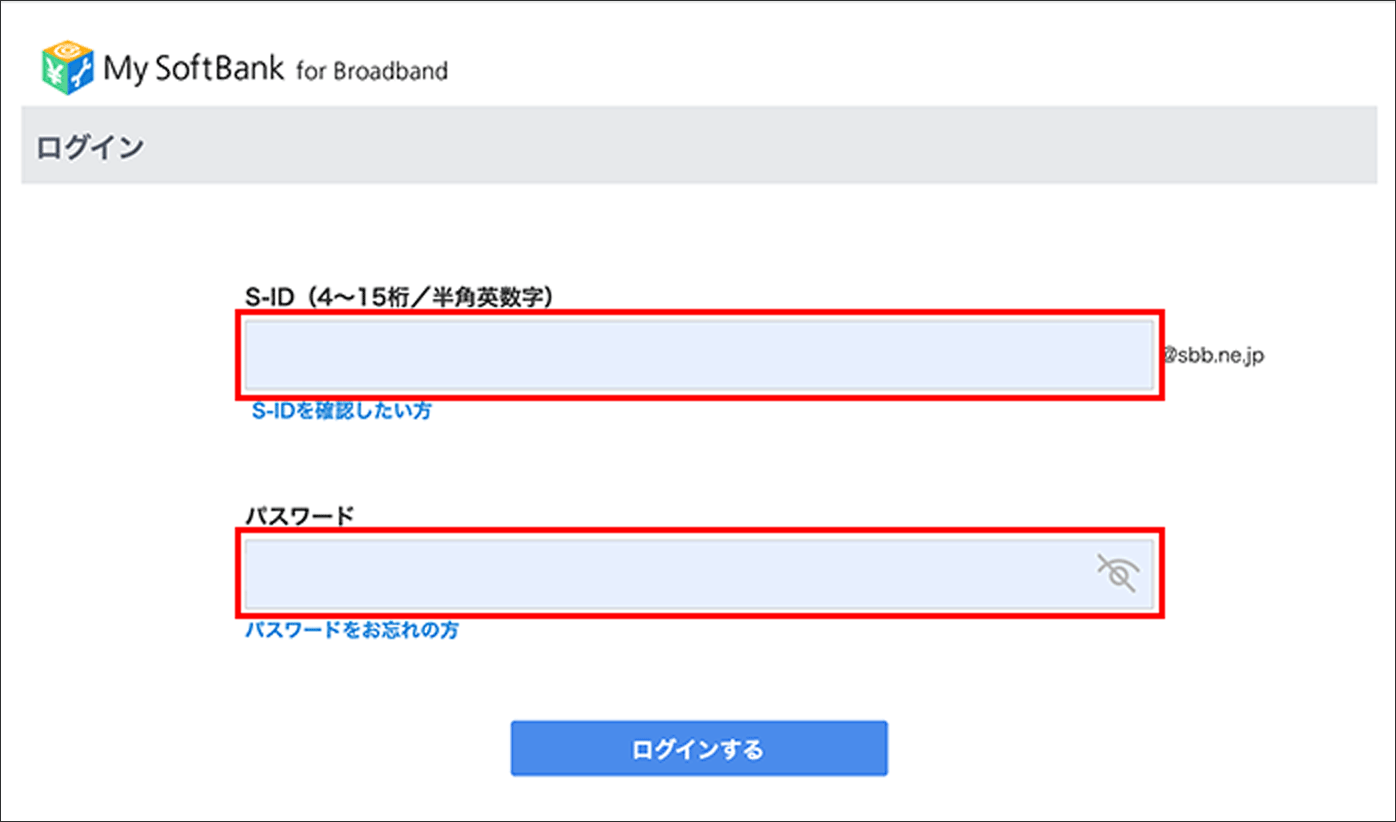
Task: Click the orange swirl on top of the cube logo
Action: [68, 51]
